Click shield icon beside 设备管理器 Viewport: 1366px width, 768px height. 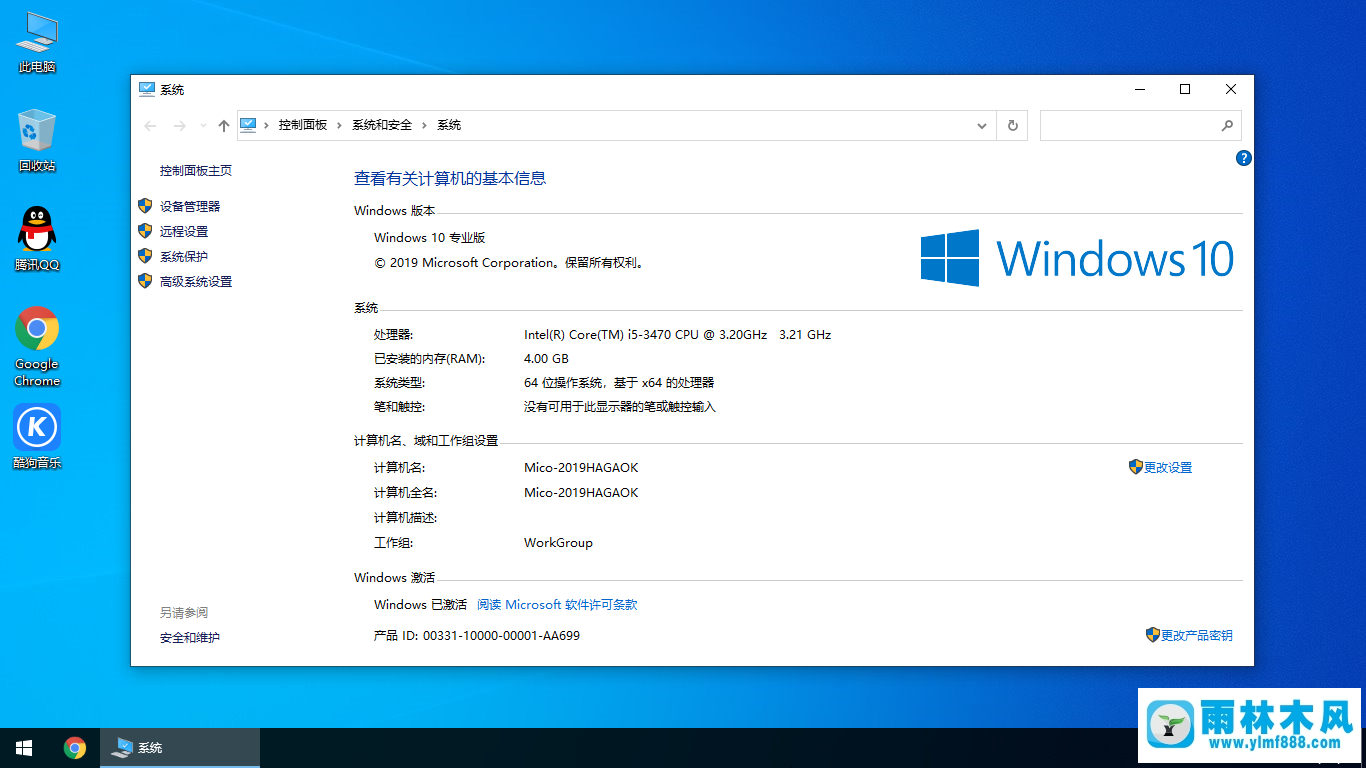(x=145, y=206)
